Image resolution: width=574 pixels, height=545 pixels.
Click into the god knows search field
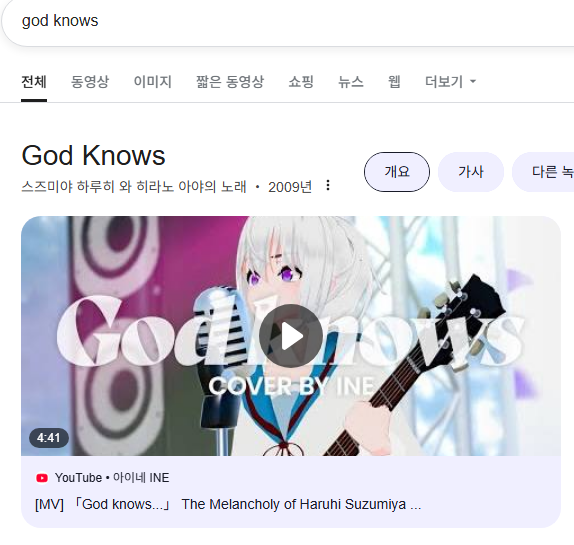pyautogui.click(x=289, y=21)
